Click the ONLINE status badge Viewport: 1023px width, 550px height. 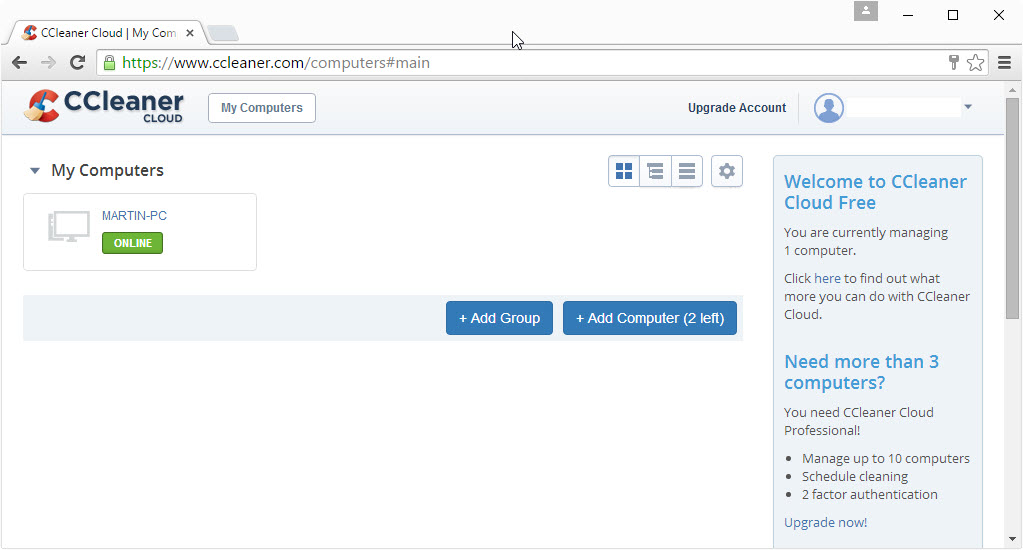[x=132, y=243]
